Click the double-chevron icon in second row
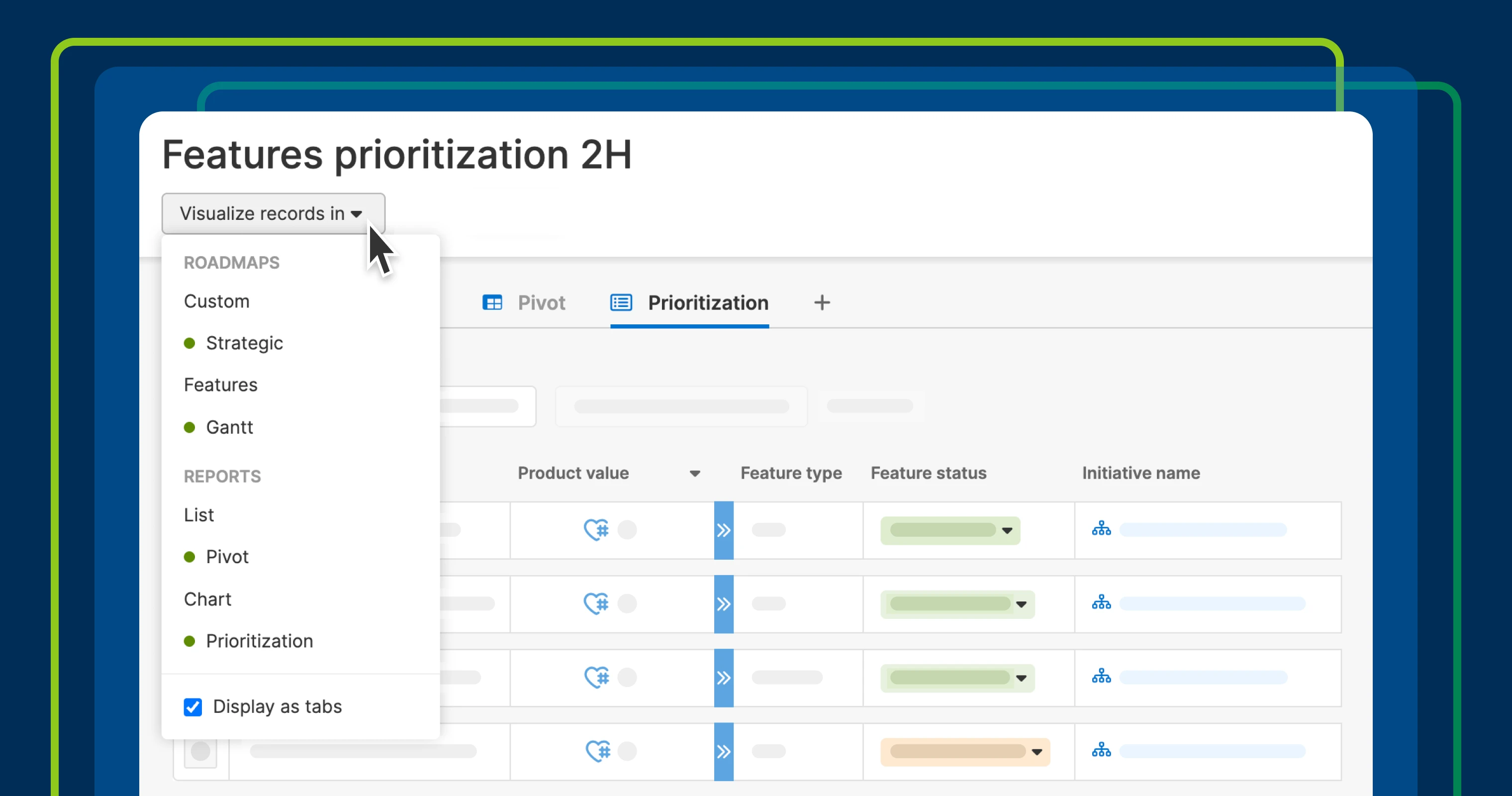Viewport: 1512px width, 796px height. [x=723, y=604]
